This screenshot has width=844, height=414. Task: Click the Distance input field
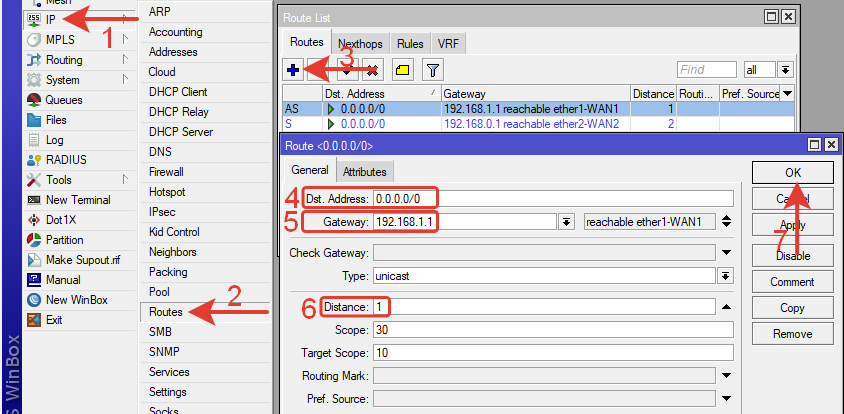[544, 307]
